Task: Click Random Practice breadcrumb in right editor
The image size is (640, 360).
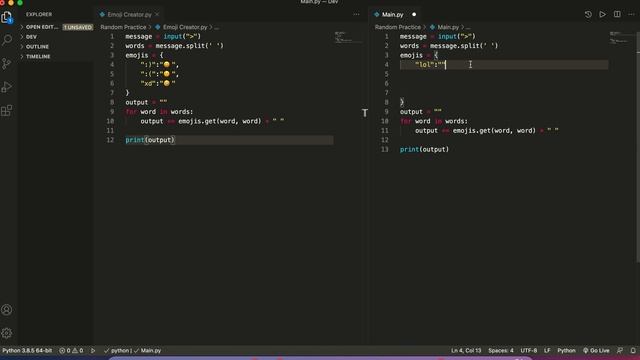Action: pos(398,27)
